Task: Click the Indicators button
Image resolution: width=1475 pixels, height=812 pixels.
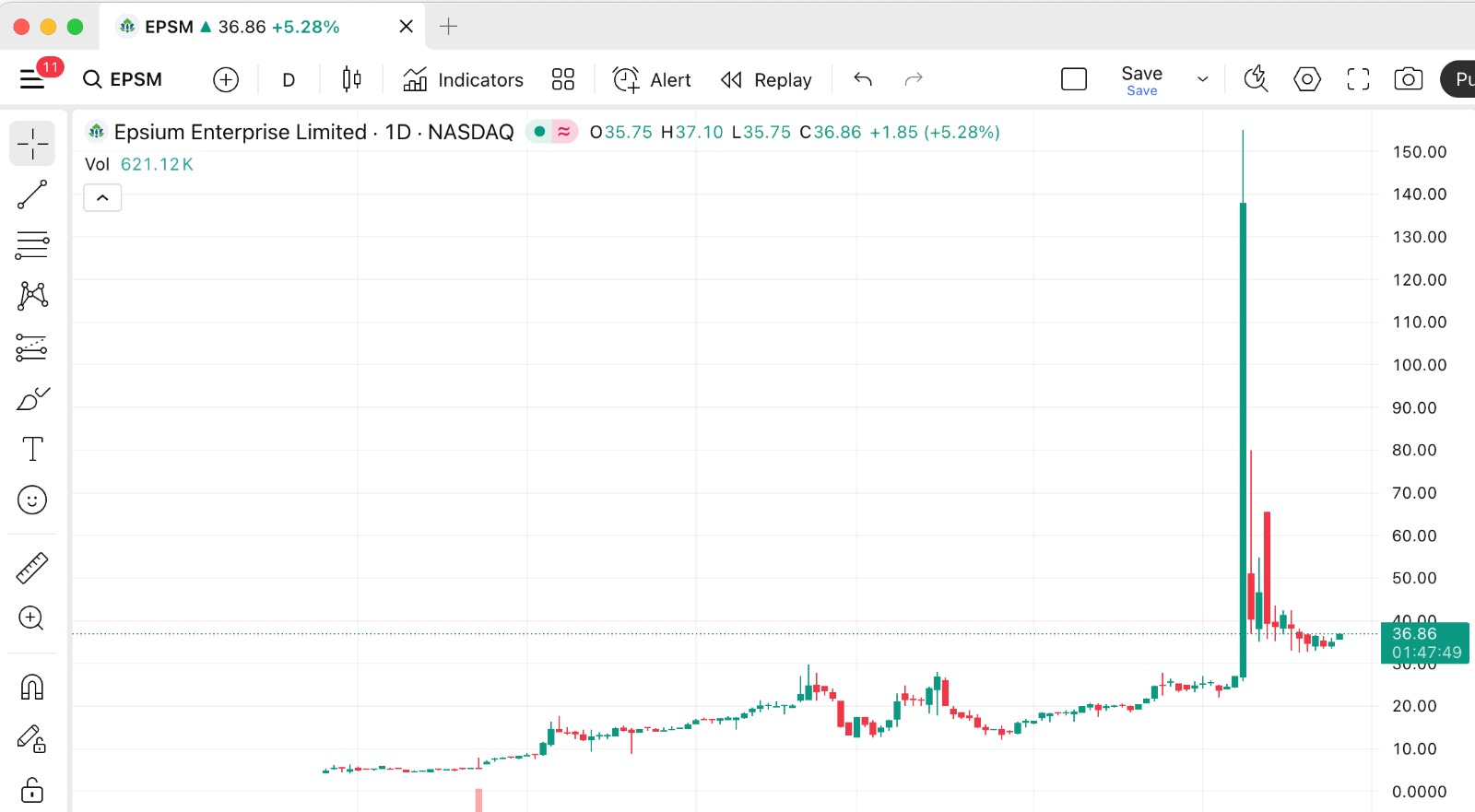Action: [464, 80]
